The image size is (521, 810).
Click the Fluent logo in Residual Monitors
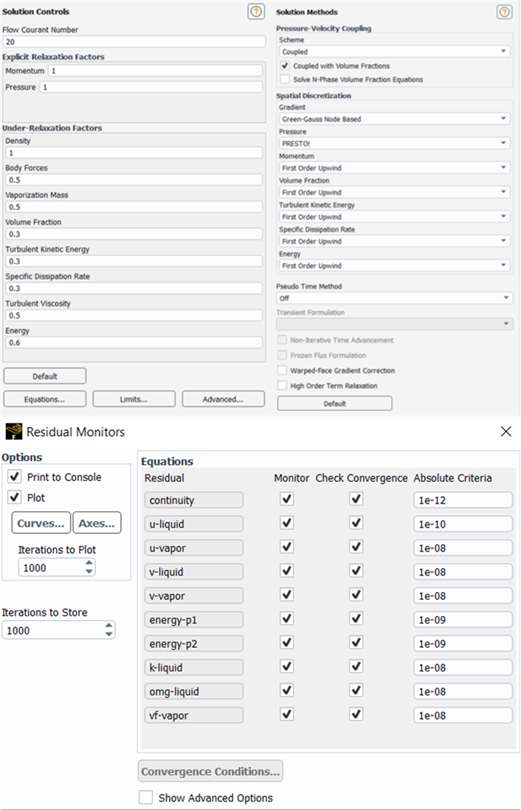(13, 431)
